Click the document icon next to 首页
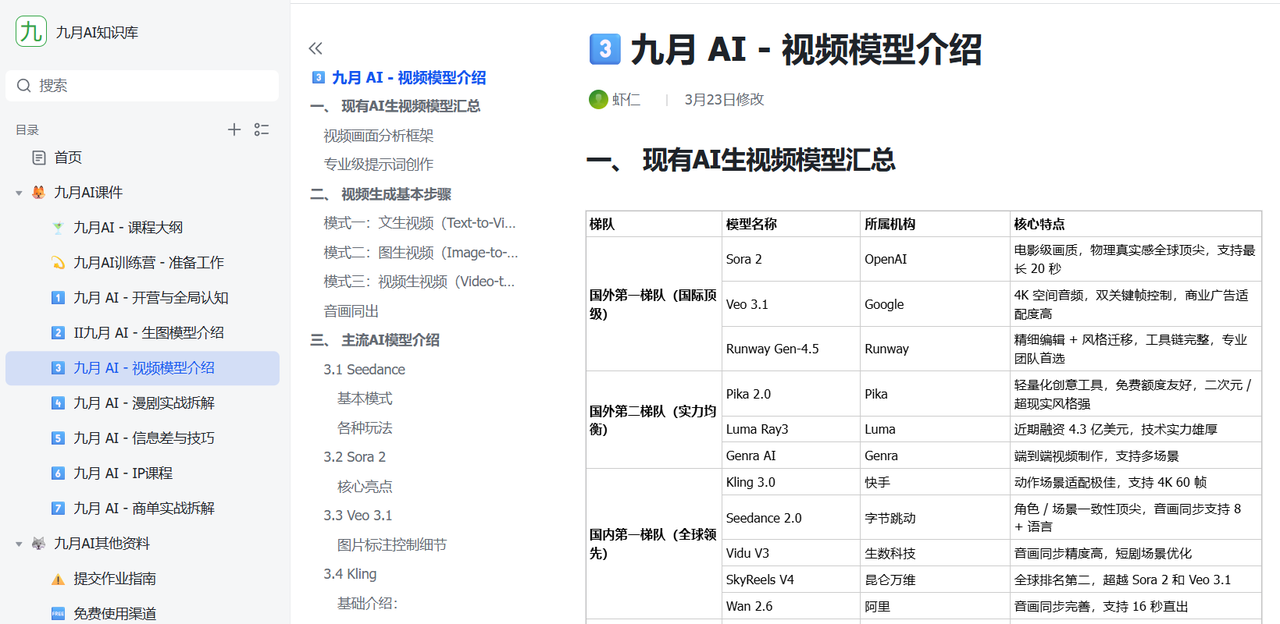 pyautogui.click(x=39, y=157)
